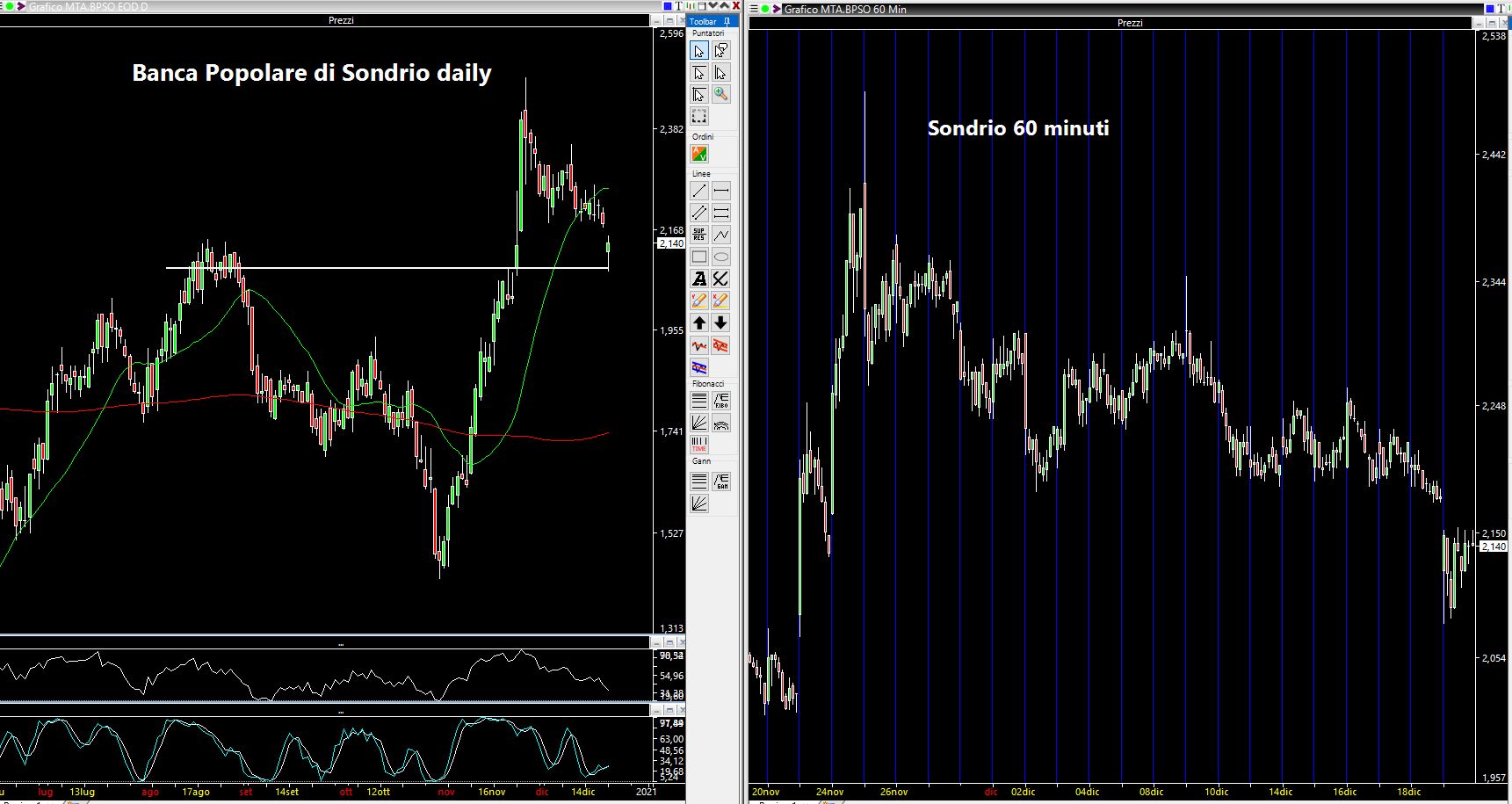Minimize the Prezzi panel in the daily chart

[656, 21]
